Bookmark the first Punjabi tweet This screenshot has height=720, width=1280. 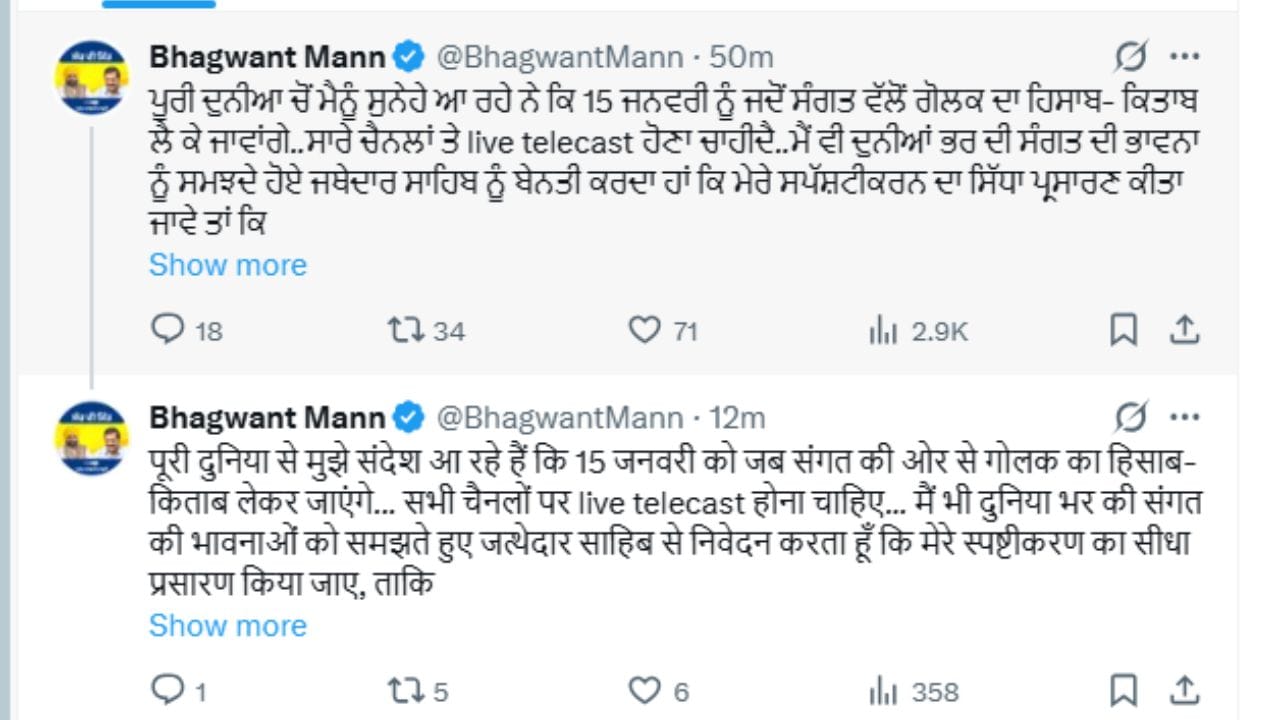coord(1124,330)
